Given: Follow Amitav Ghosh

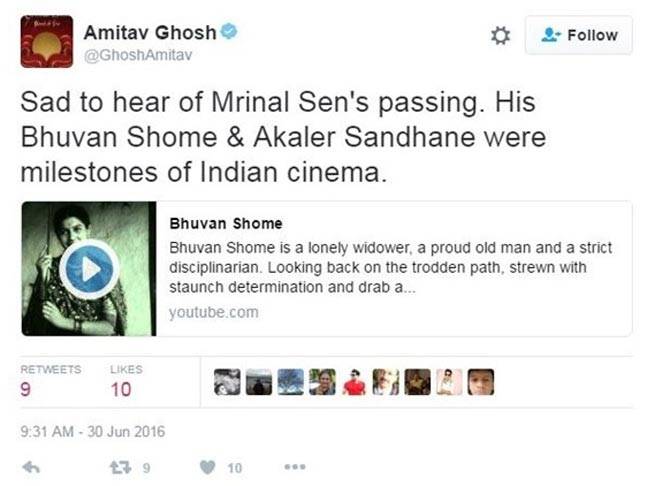Looking at the screenshot, I should (x=579, y=35).
